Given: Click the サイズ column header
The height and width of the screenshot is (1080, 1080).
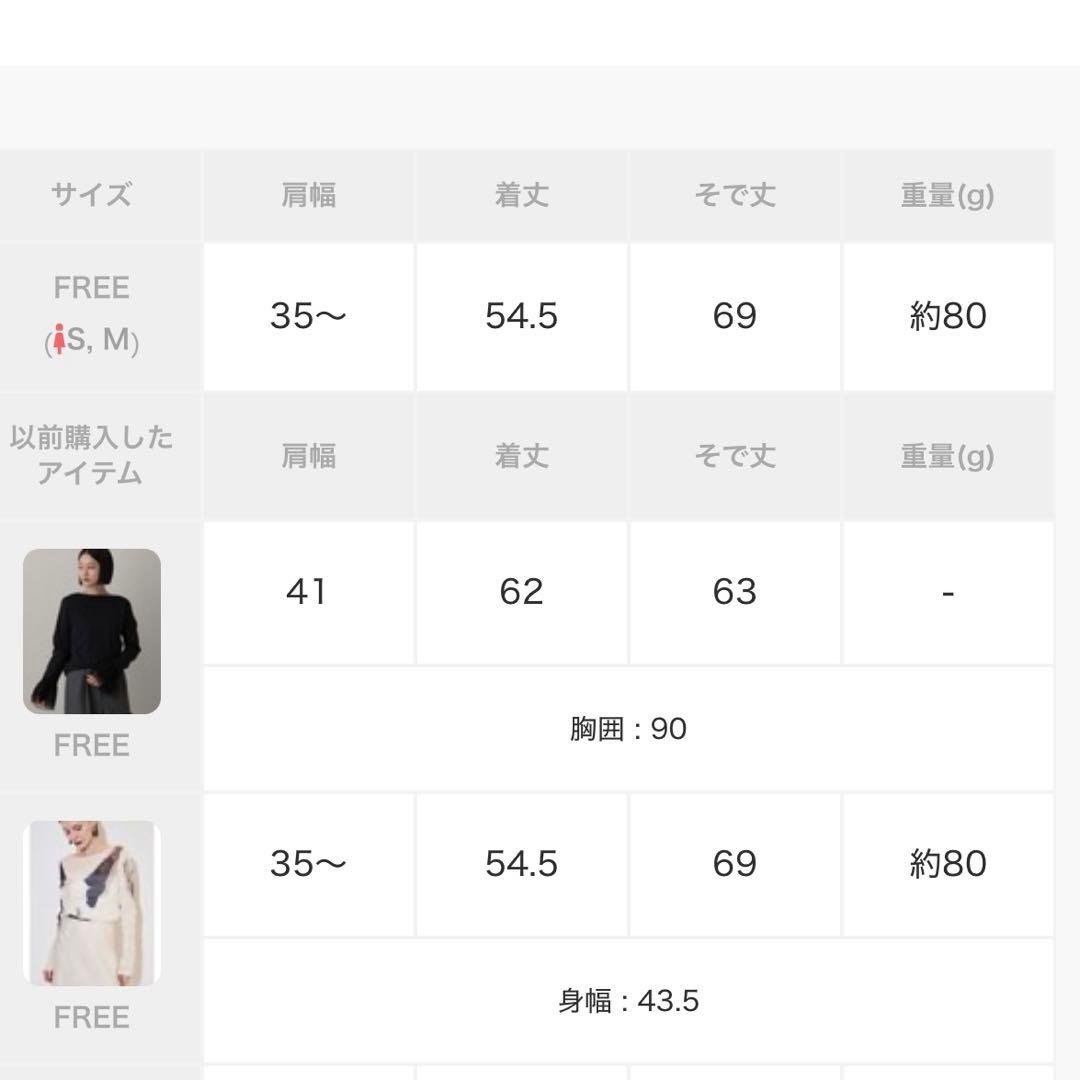Looking at the screenshot, I should [92, 195].
